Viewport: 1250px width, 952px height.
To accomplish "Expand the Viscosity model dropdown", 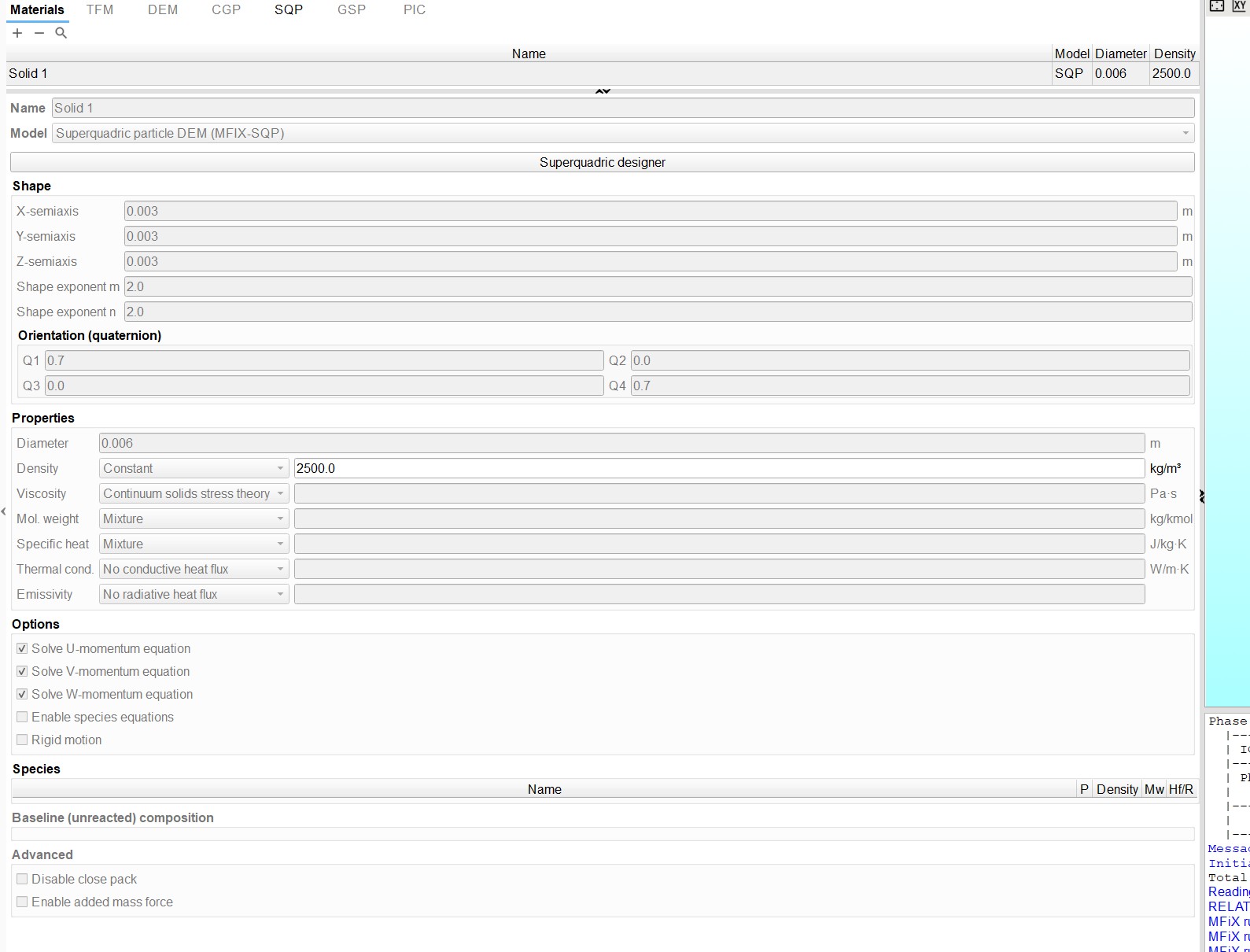I will click(x=194, y=494).
